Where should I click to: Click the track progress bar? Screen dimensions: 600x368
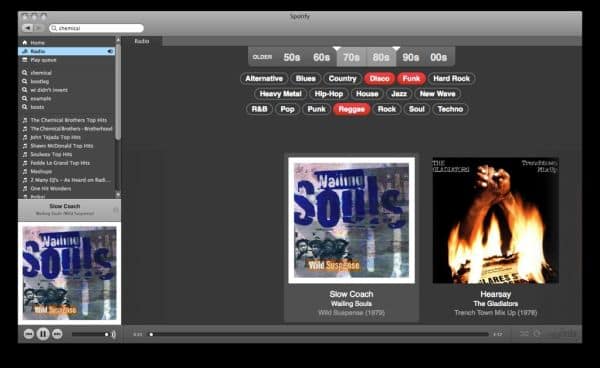coord(319,334)
